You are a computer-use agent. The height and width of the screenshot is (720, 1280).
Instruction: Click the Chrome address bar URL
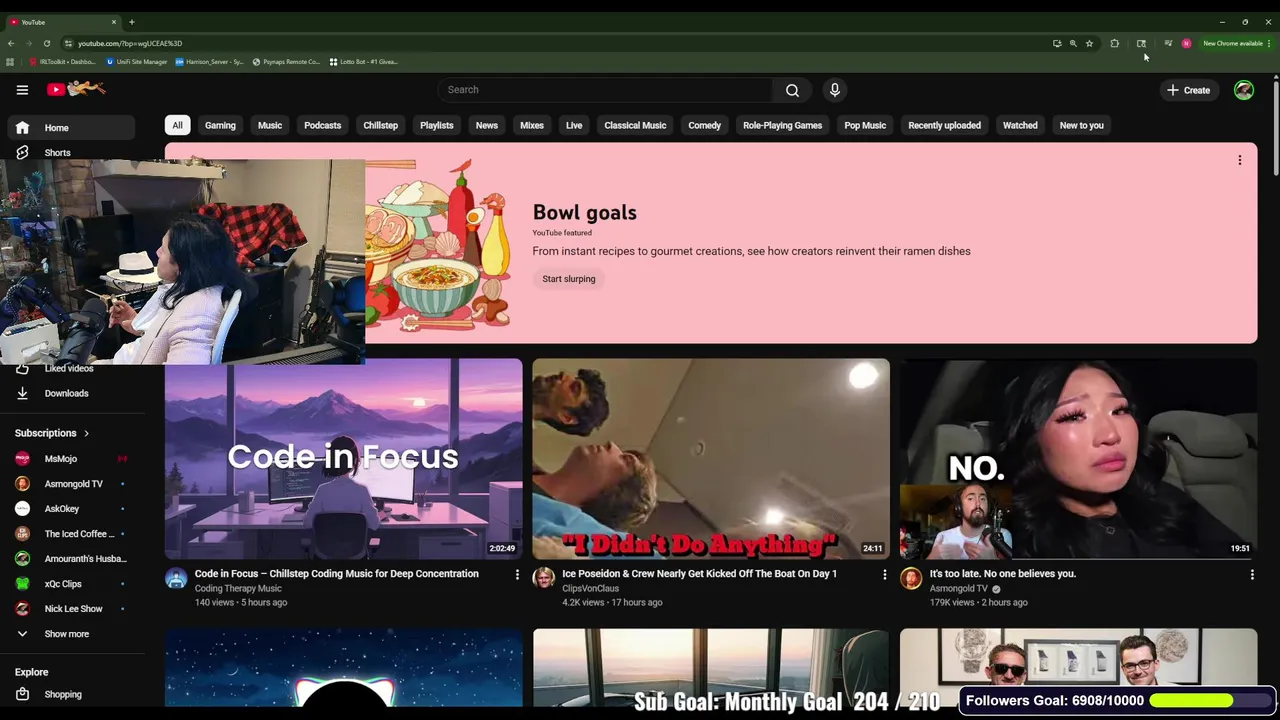tap(130, 43)
